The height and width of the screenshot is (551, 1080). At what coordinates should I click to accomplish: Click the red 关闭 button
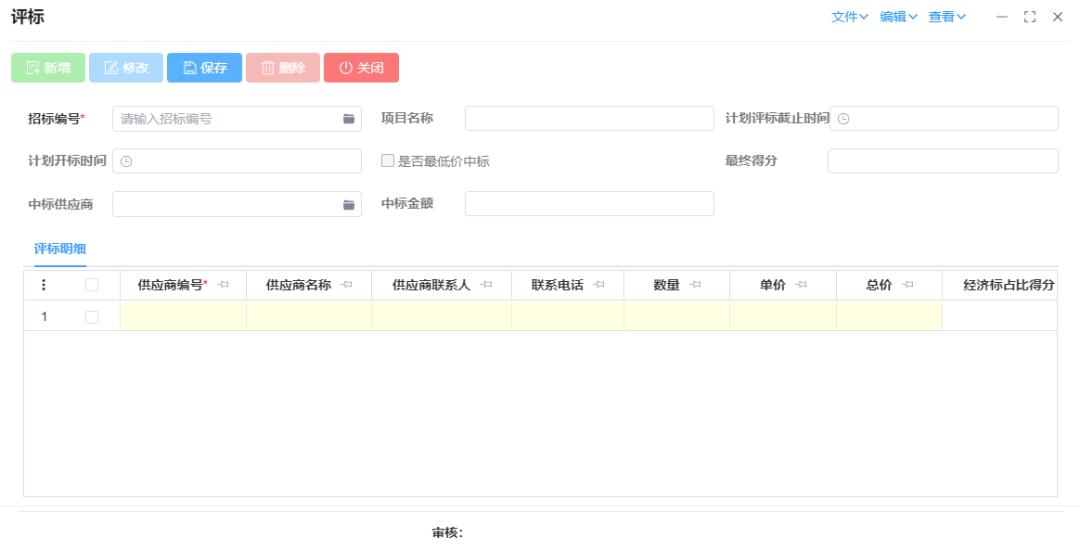coord(362,67)
